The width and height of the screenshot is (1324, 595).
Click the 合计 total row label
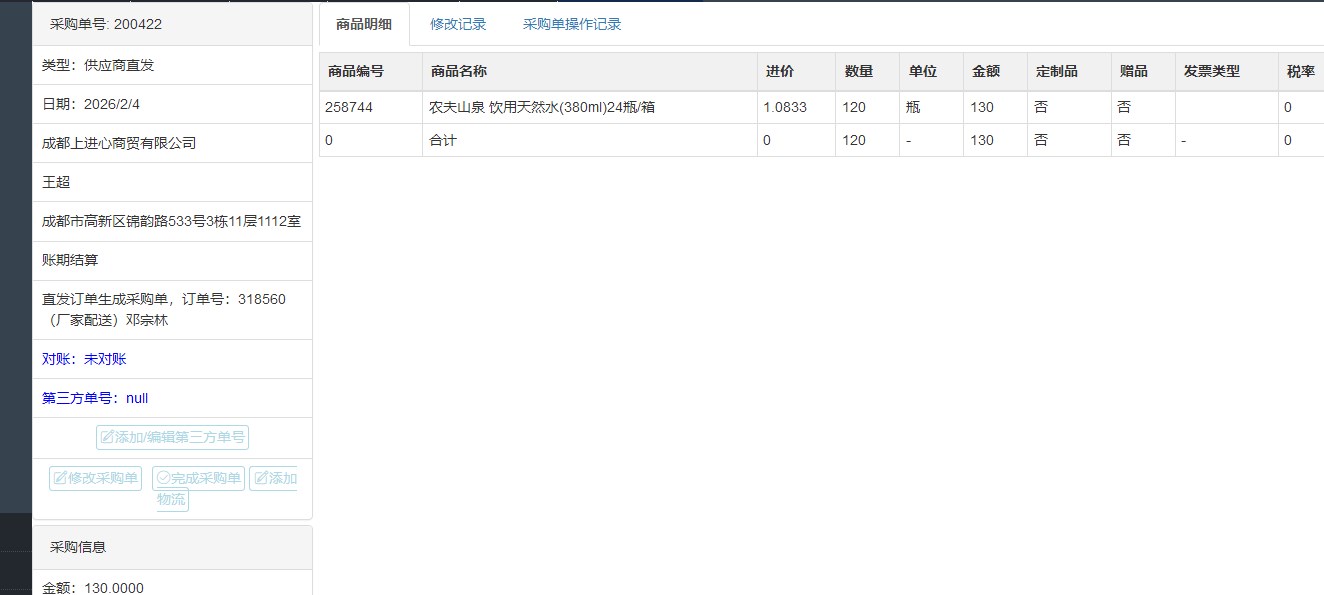(443, 140)
